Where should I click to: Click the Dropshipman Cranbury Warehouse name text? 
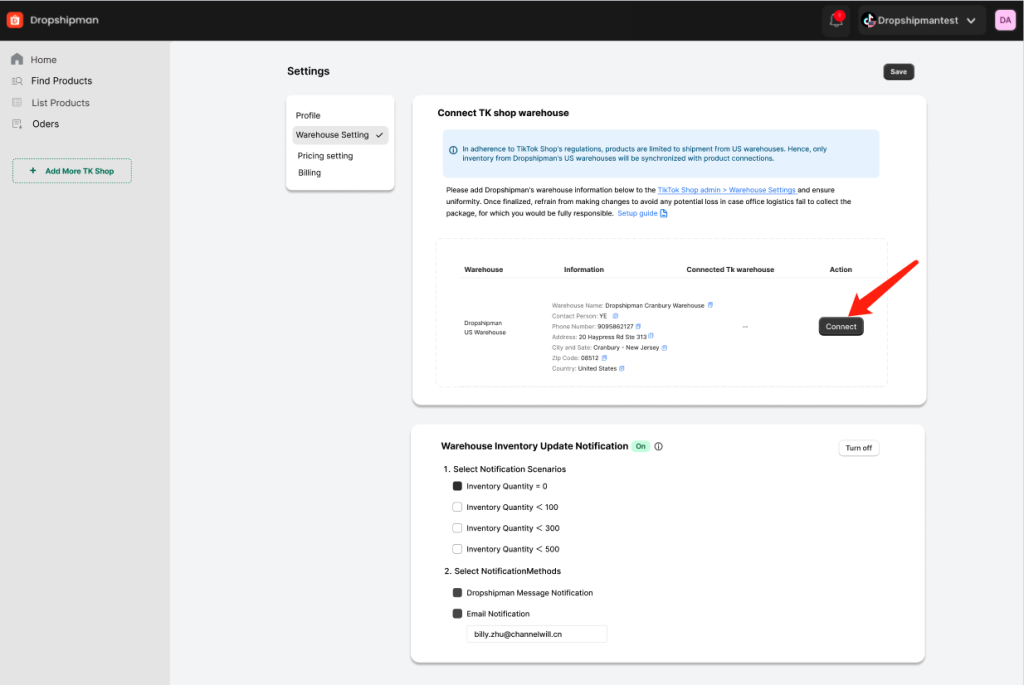click(654, 306)
